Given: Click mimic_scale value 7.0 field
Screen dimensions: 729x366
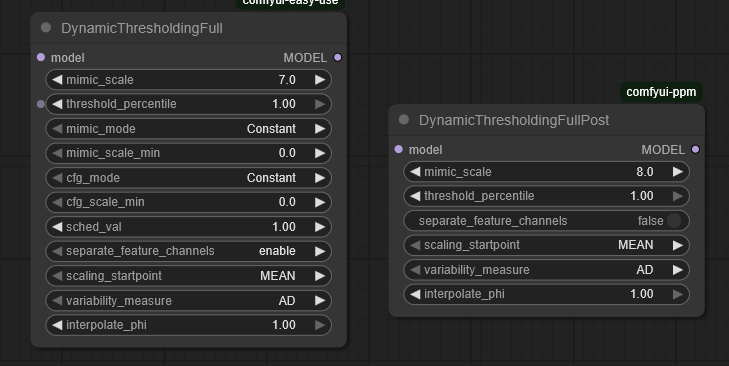Looking at the screenshot, I should tap(287, 80).
